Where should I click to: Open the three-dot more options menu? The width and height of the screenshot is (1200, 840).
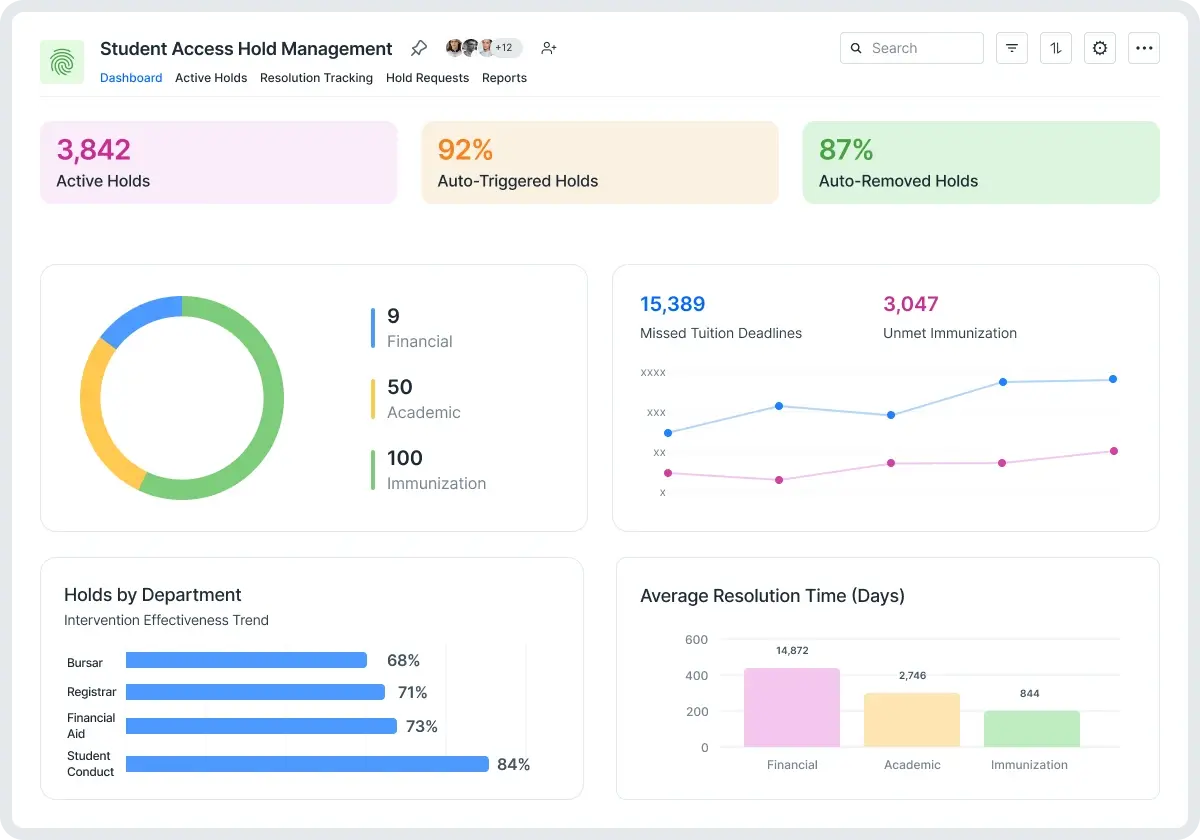tap(1144, 48)
